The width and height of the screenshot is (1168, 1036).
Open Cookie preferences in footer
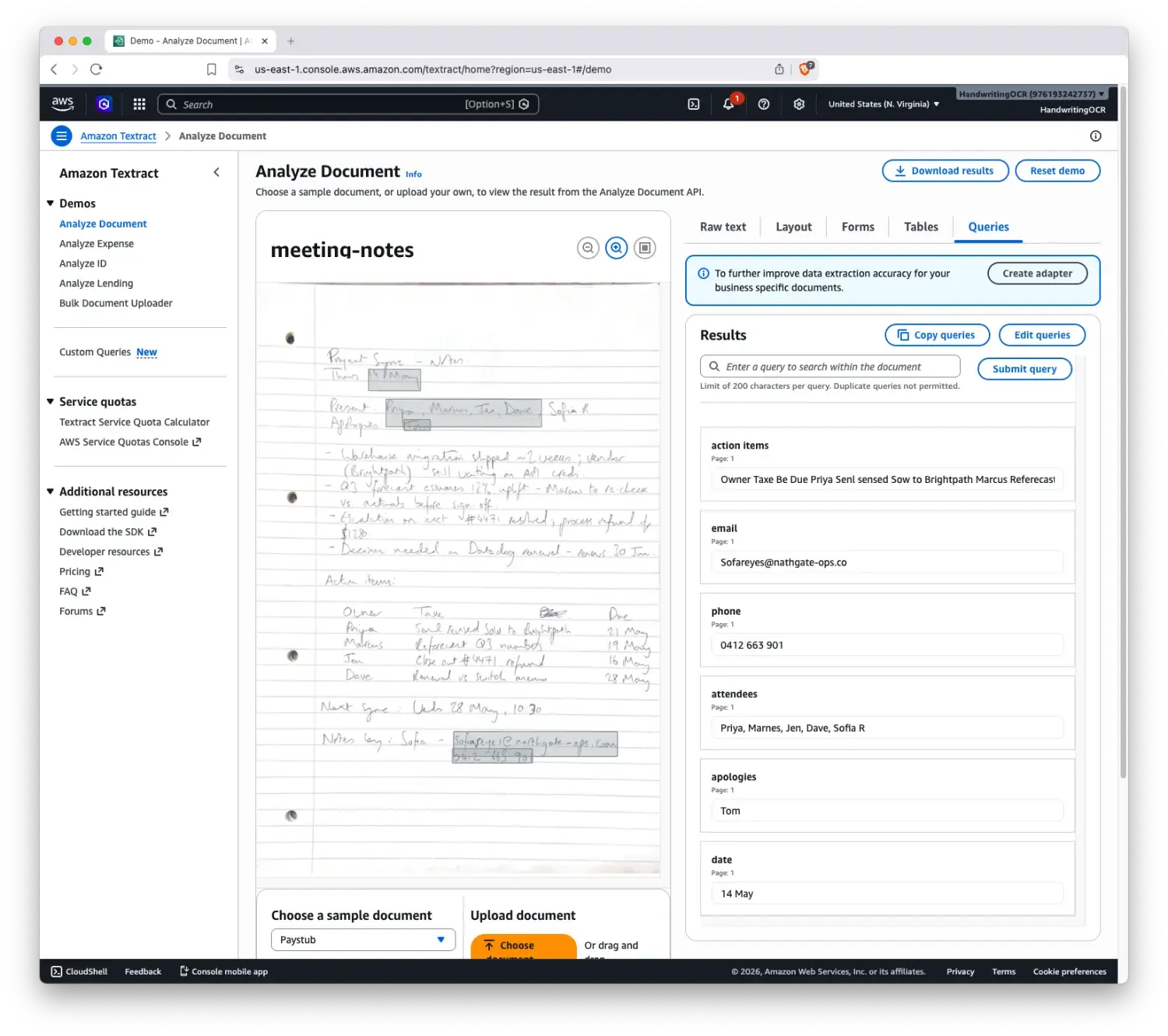tap(1069, 971)
